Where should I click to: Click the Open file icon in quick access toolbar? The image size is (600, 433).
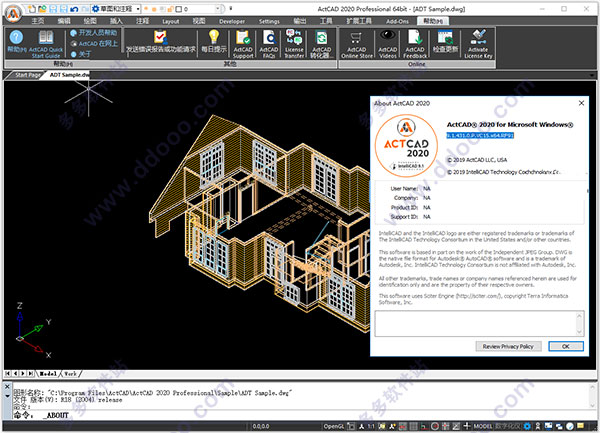tap(42, 9)
